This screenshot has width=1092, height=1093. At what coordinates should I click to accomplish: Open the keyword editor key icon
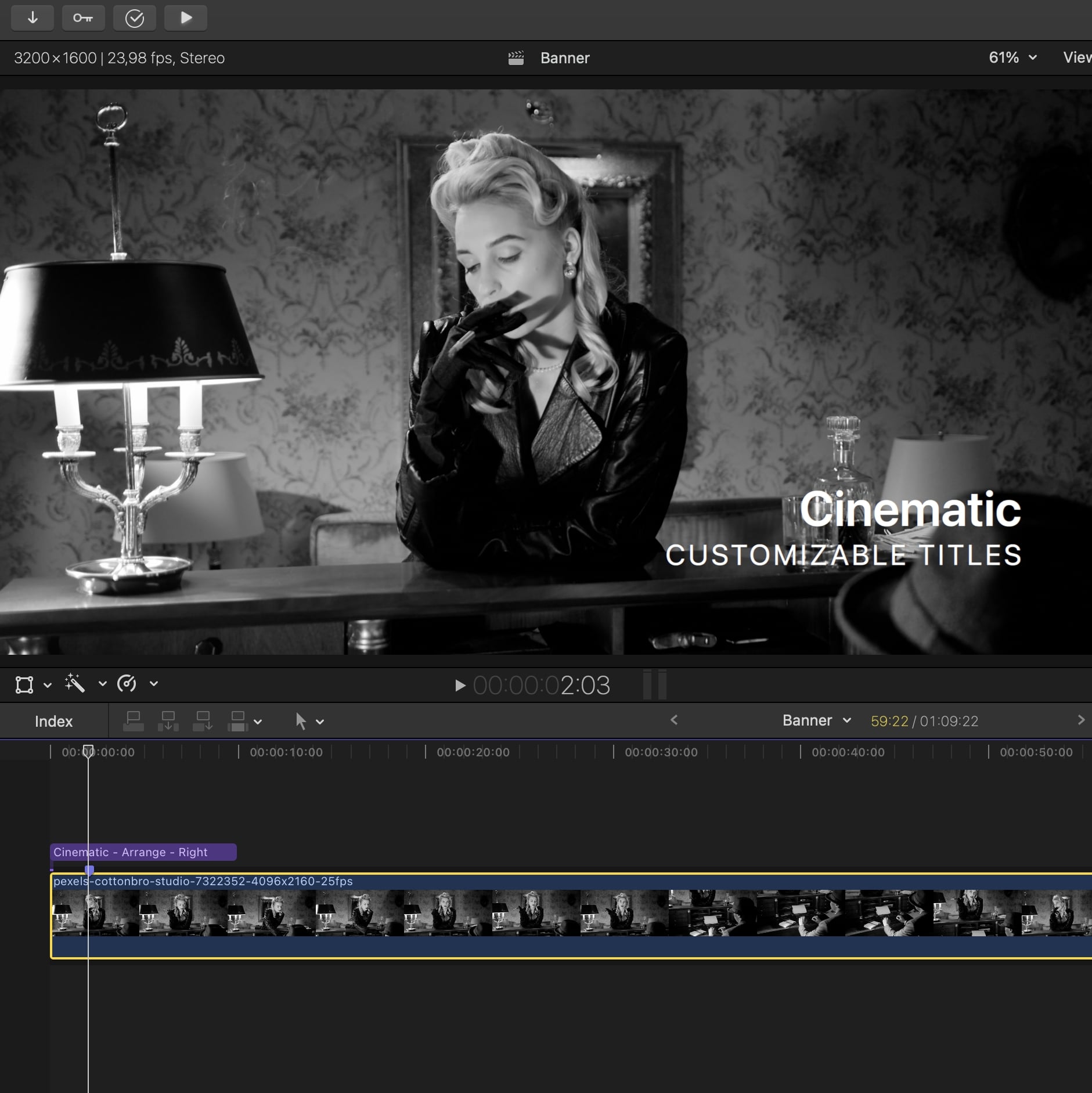point(83,18)
